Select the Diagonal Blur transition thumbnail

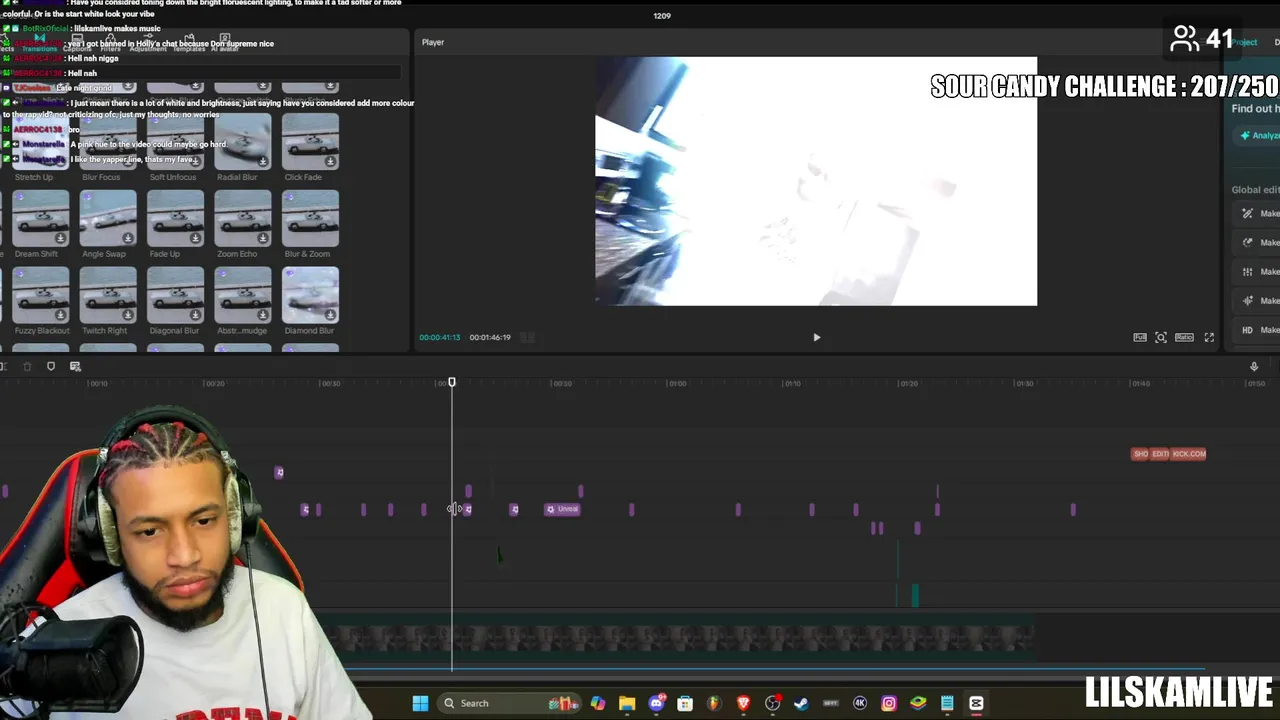[175, 294]
